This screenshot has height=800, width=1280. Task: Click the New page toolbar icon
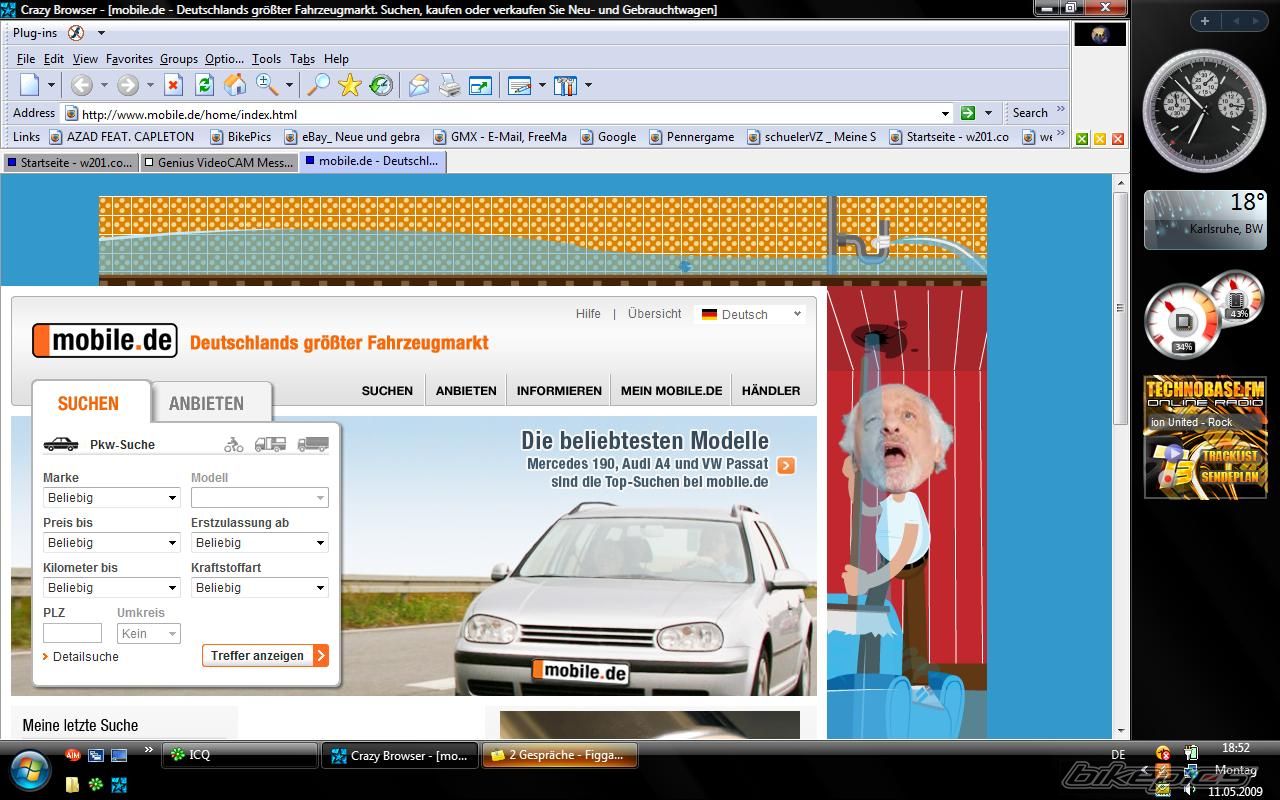tap(30, 85)
